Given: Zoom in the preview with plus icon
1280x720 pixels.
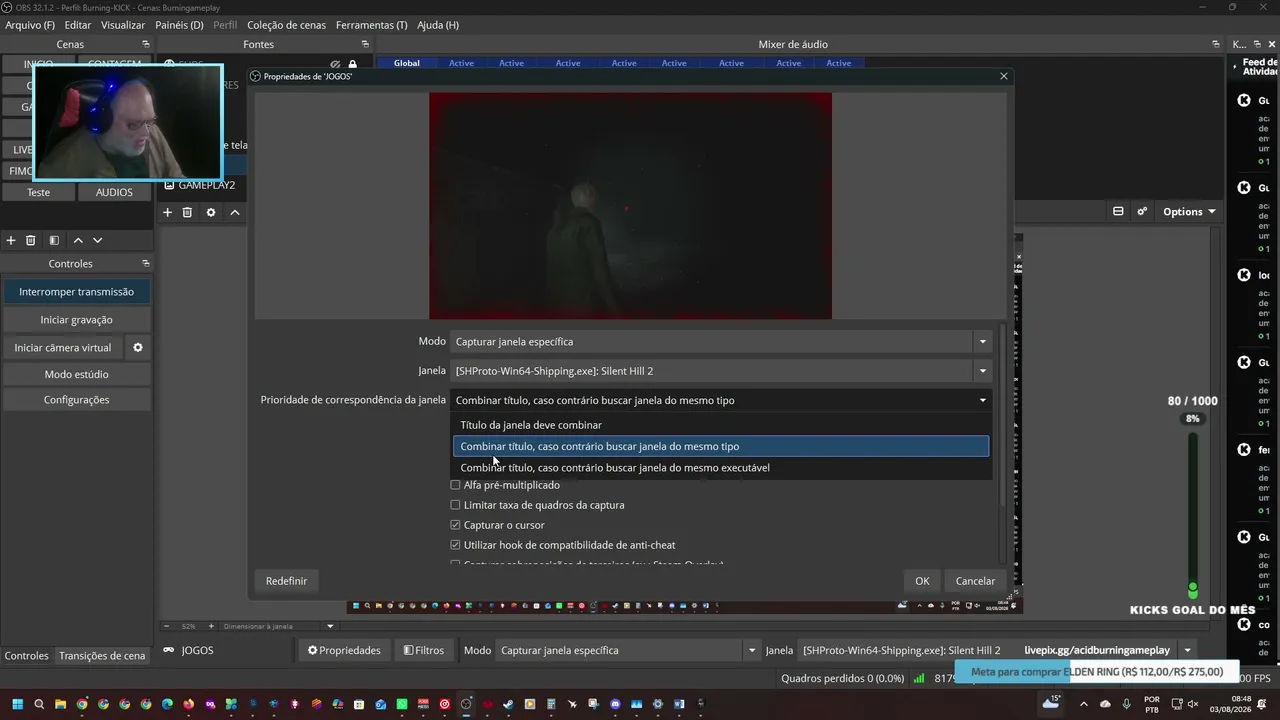Looking at the screenshot, I should (210, 626).
